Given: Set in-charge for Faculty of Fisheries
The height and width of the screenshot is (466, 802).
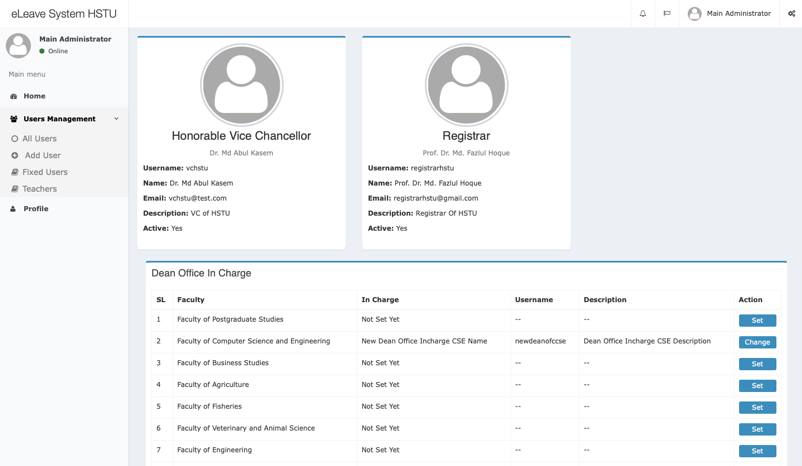Looking at the screenshot, I should coord(757,408).
